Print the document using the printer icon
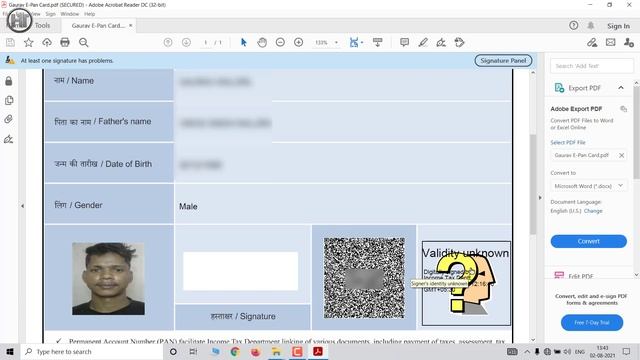 tap(65, 42)
